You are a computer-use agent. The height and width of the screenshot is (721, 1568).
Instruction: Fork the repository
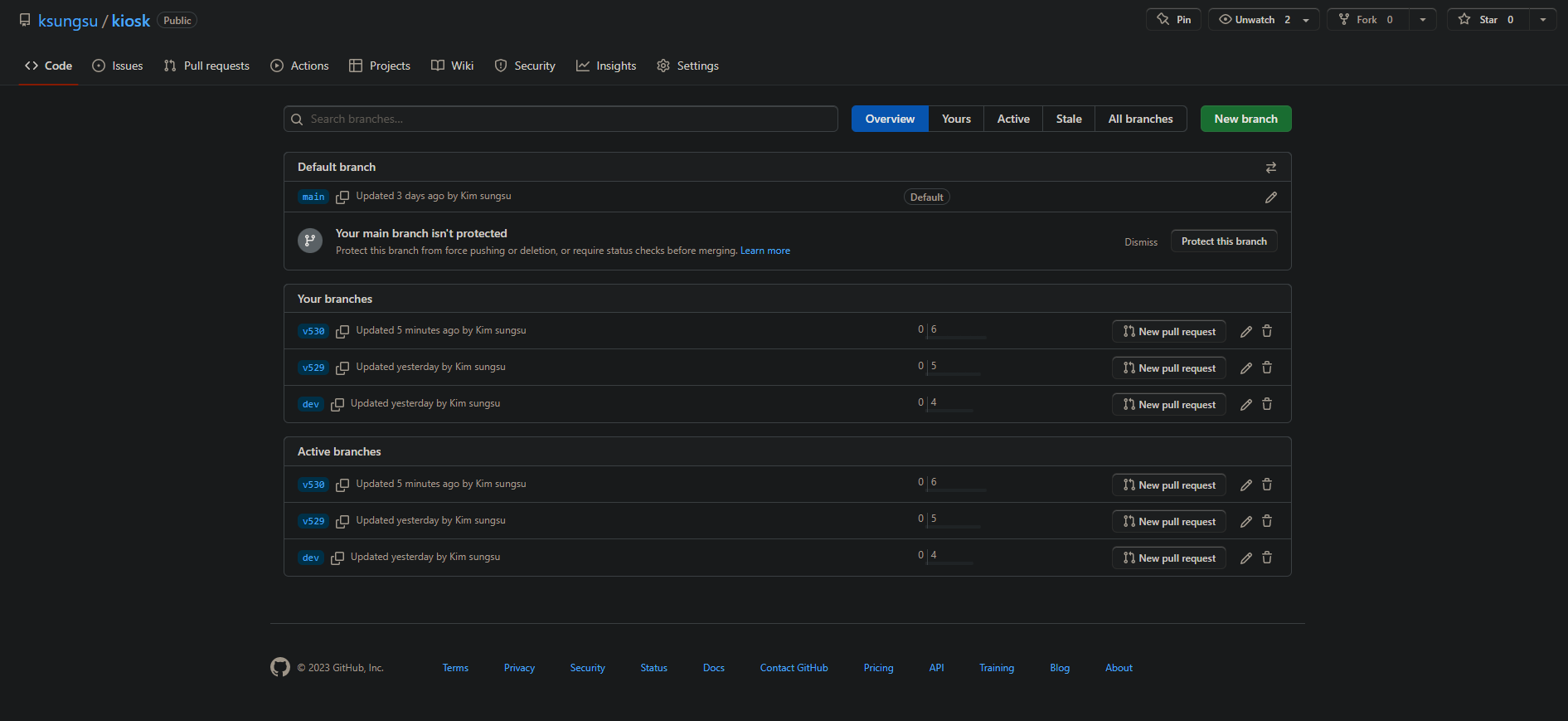pyautogui.click(x=1367, y=20)
